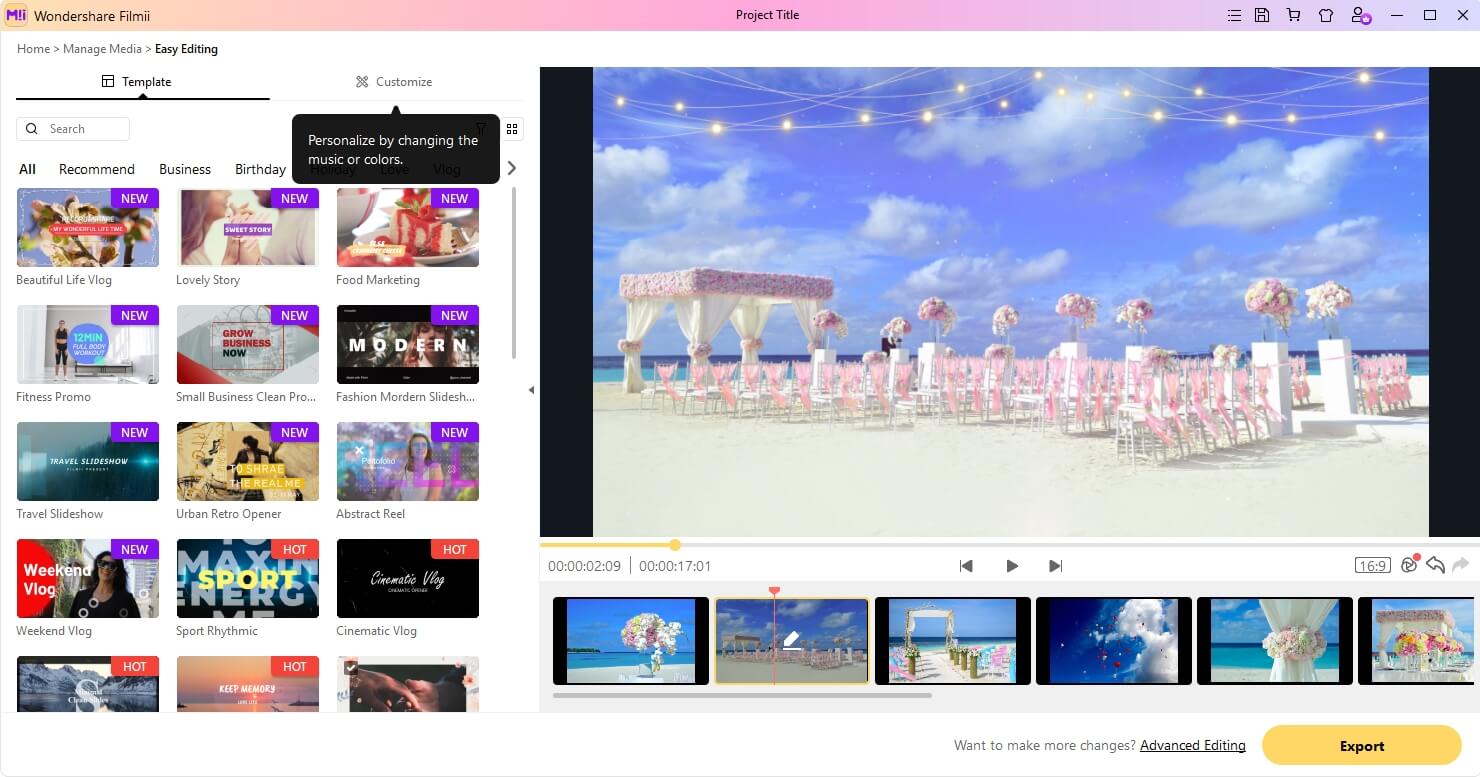Click the template list vertical scrollbar
1480x777 pixels.
(514, 273)
